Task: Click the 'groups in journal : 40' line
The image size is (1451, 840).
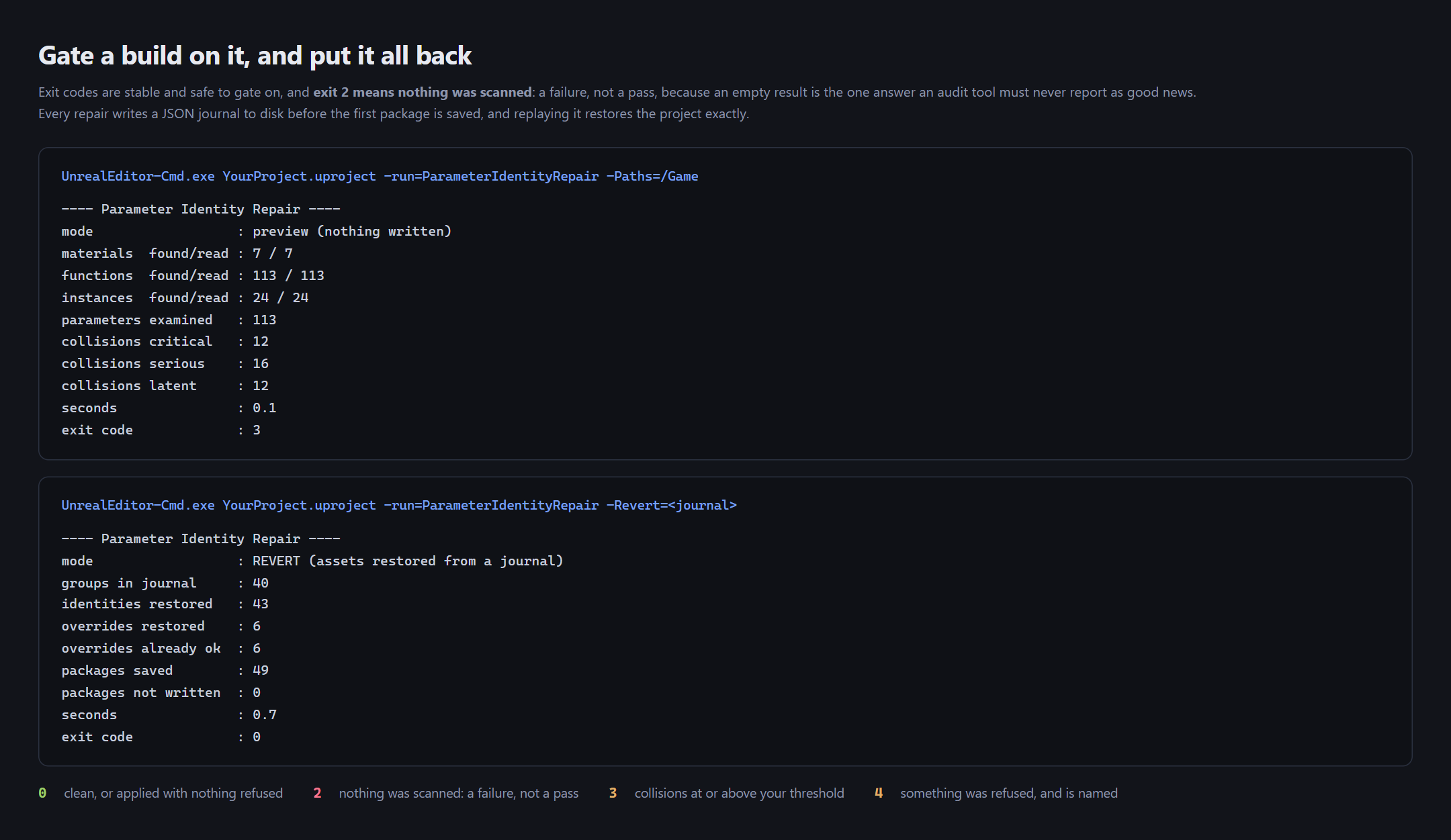Action: click(x=165, y=583)
